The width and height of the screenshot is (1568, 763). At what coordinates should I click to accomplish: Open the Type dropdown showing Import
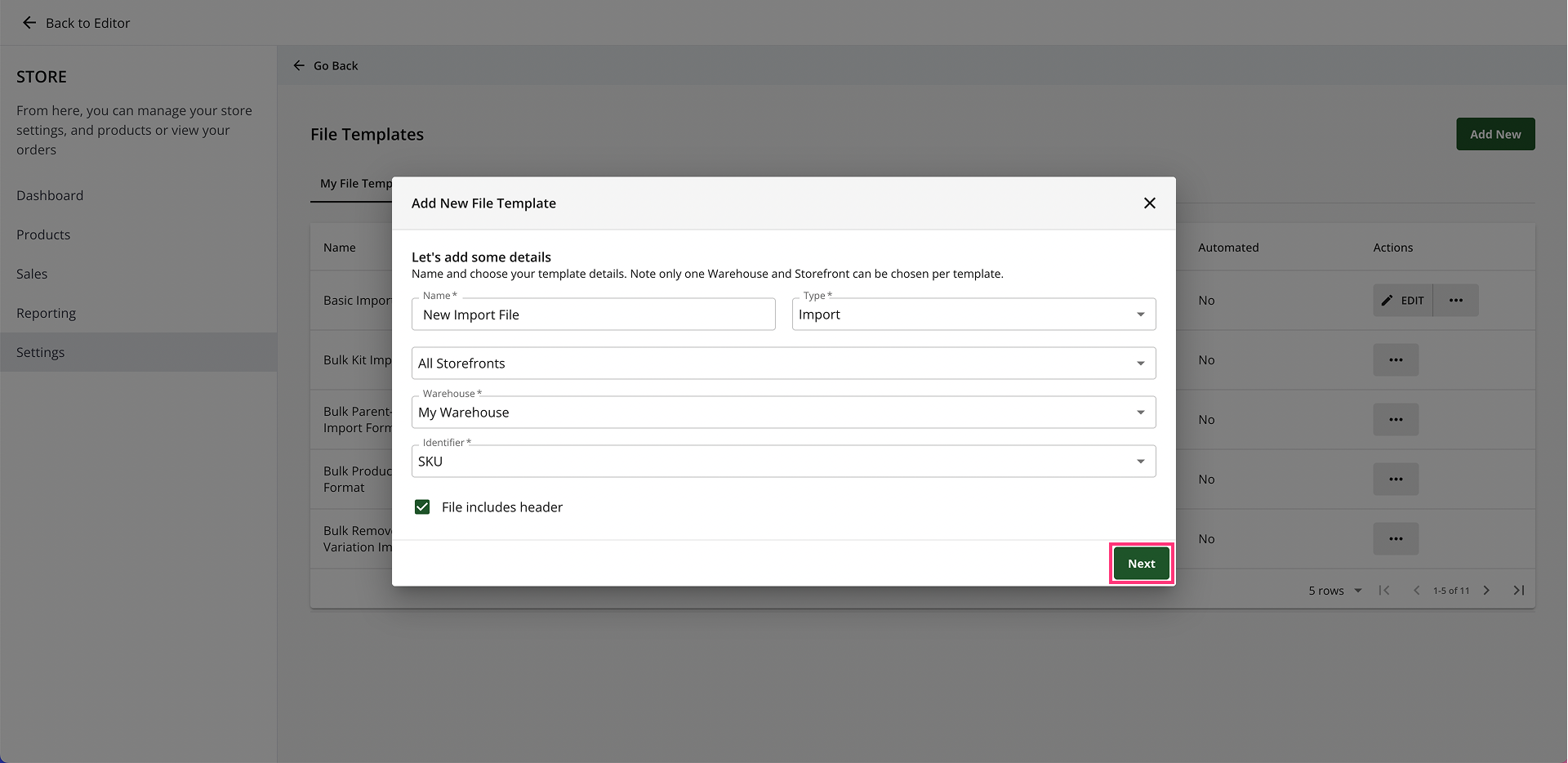point(973,315)
